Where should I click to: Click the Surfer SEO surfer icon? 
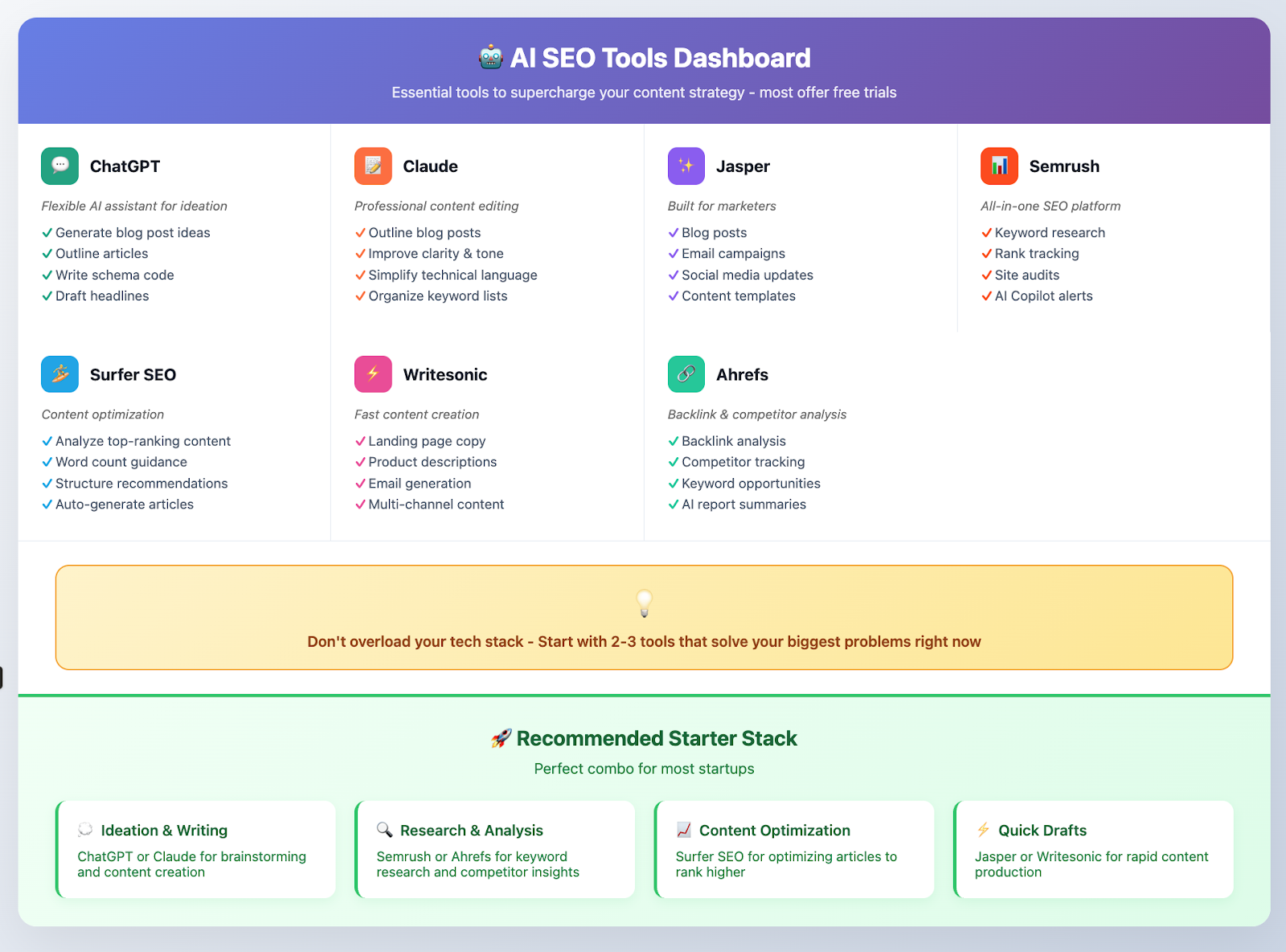point(60,374)
